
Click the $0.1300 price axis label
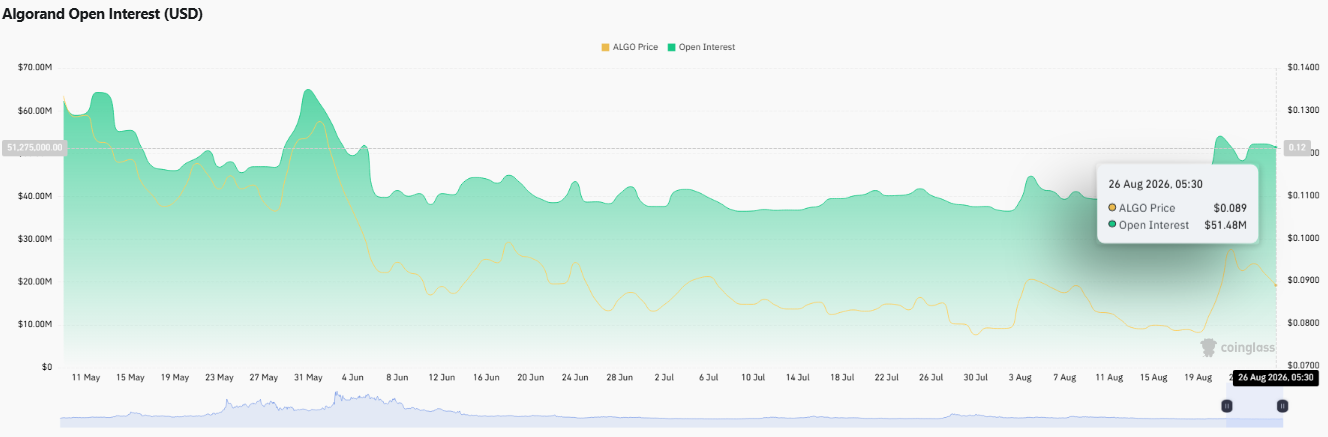(x=1304, y=110)
